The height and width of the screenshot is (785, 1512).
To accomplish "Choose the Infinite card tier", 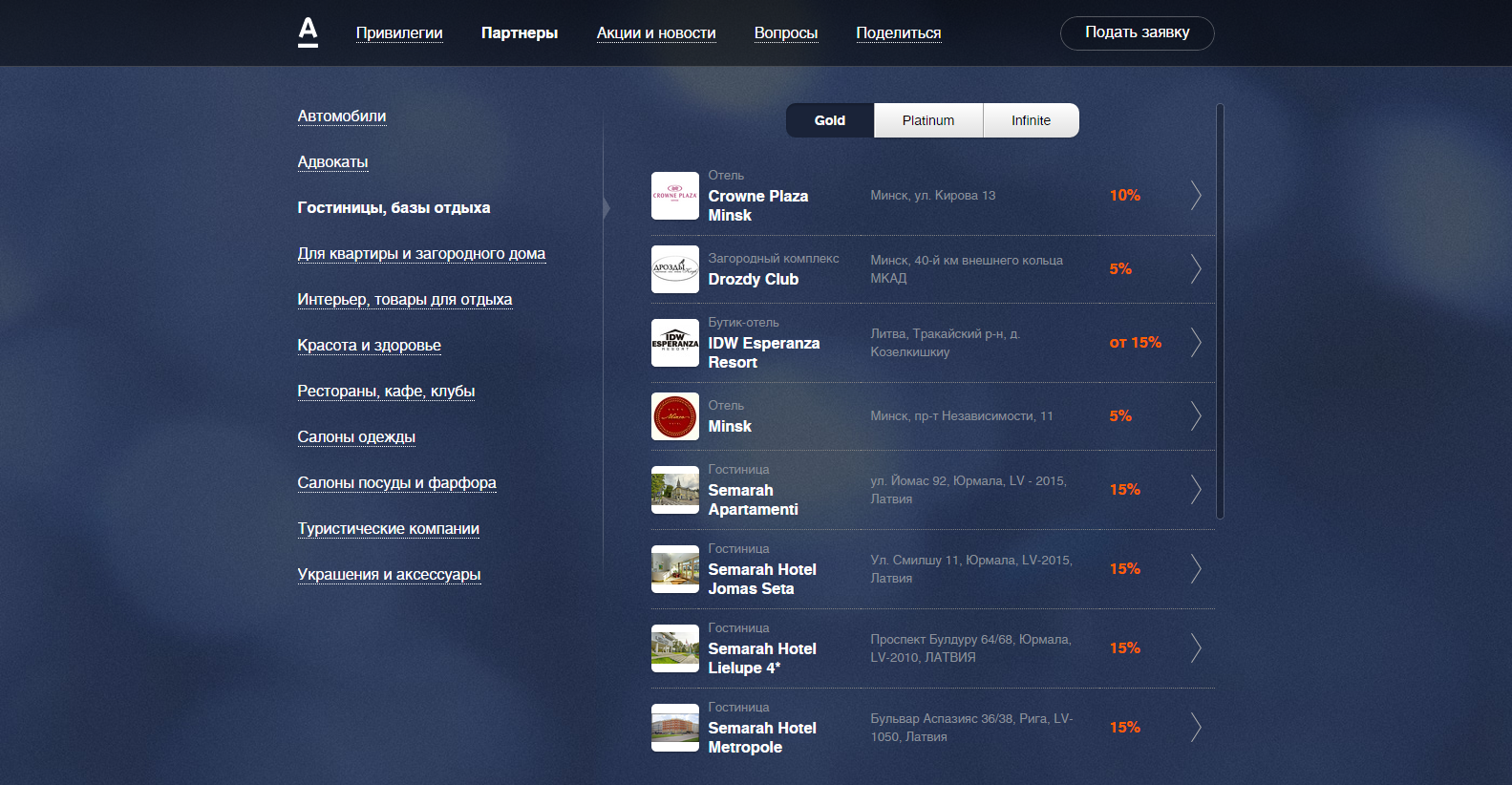I will [x=1031, y=120].
